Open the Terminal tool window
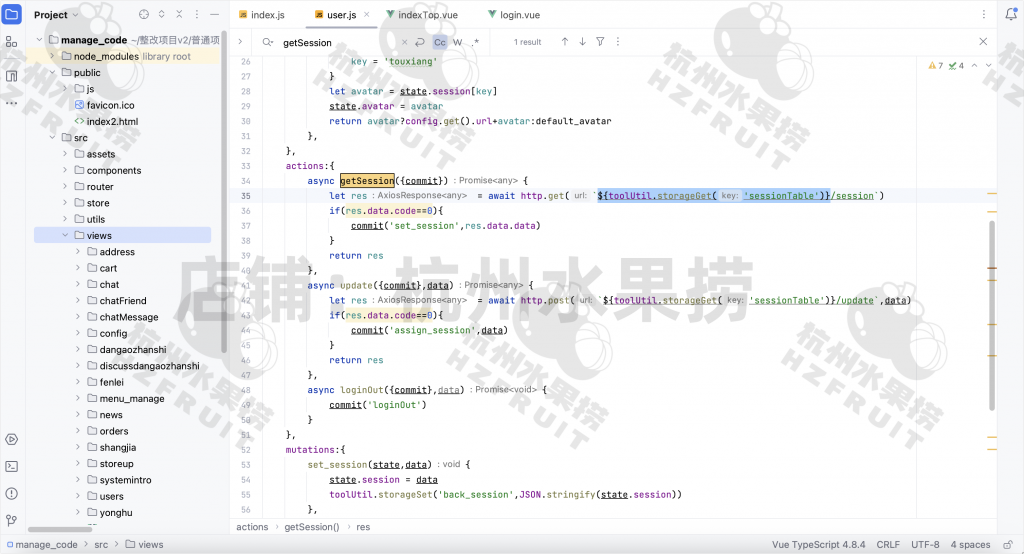This screenshot has height=554, width=1024. click(11, 466)
